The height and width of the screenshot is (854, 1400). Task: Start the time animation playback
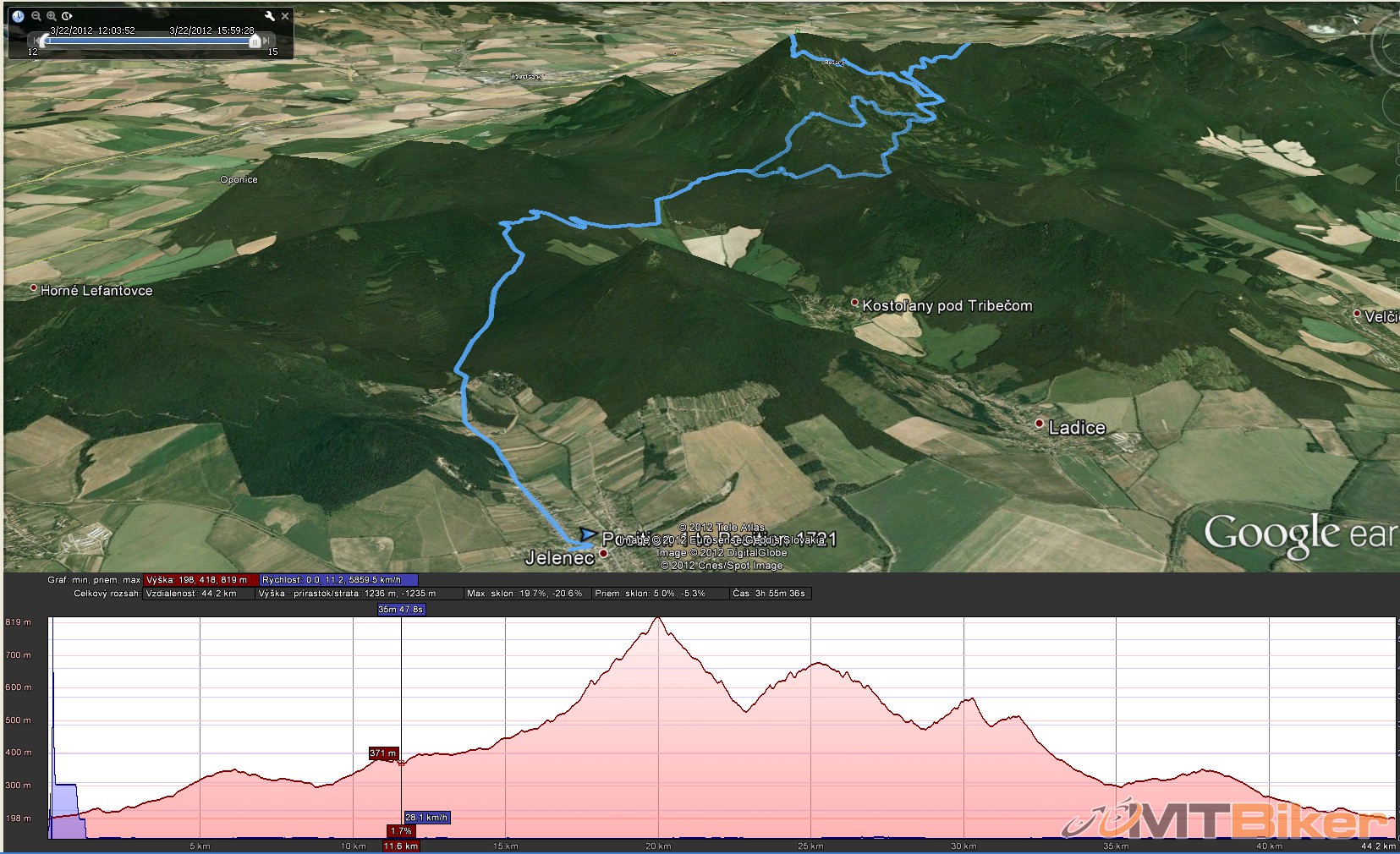pos(68,16)
